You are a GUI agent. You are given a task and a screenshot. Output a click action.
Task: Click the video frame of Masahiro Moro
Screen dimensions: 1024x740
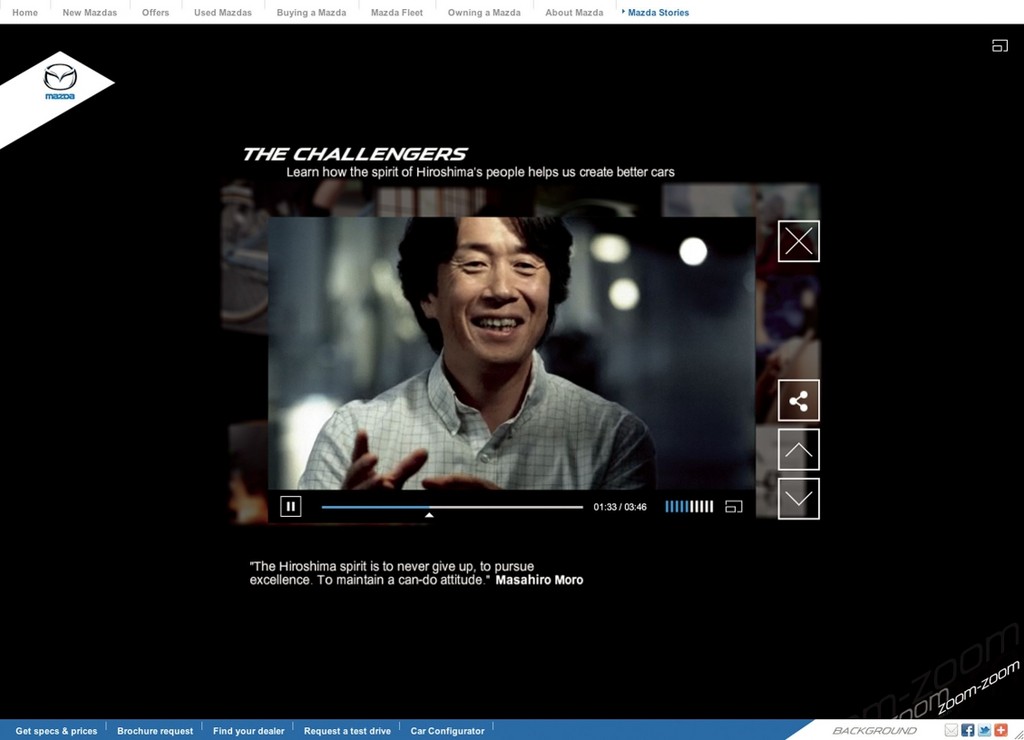pyautogui.click(x=511, y=353)
